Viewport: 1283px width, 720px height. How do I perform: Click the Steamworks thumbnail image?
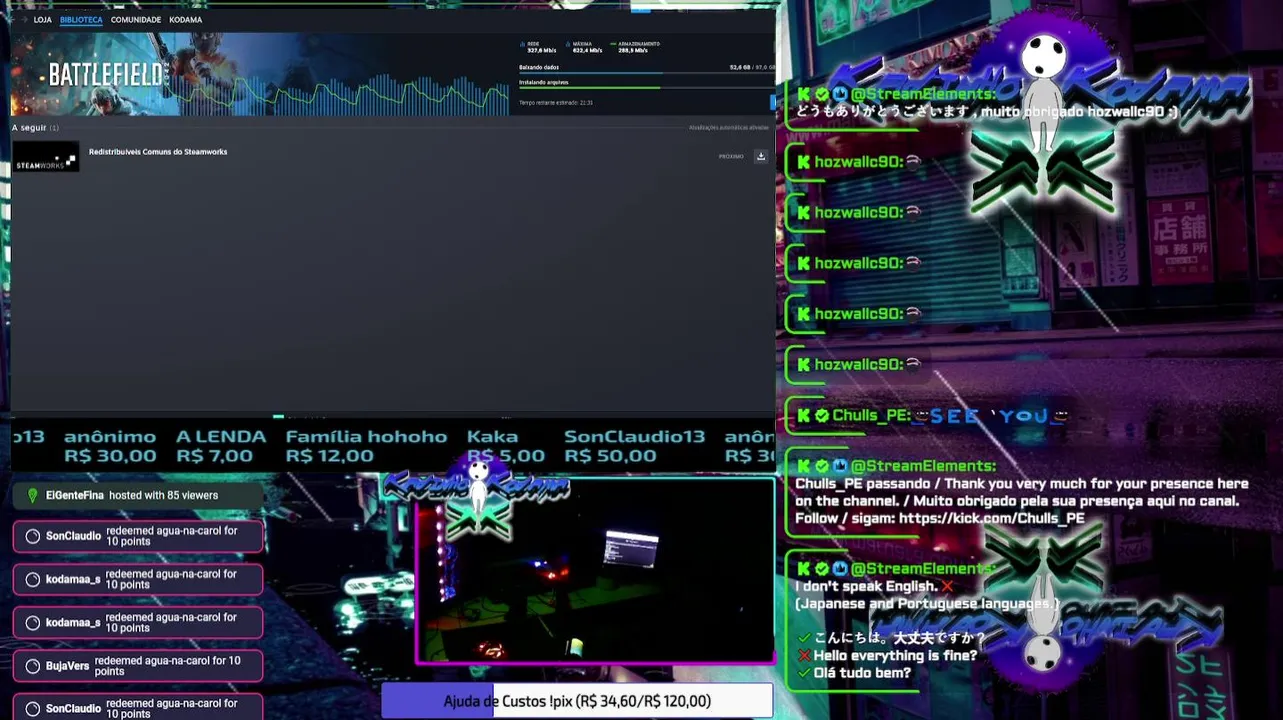45,157
